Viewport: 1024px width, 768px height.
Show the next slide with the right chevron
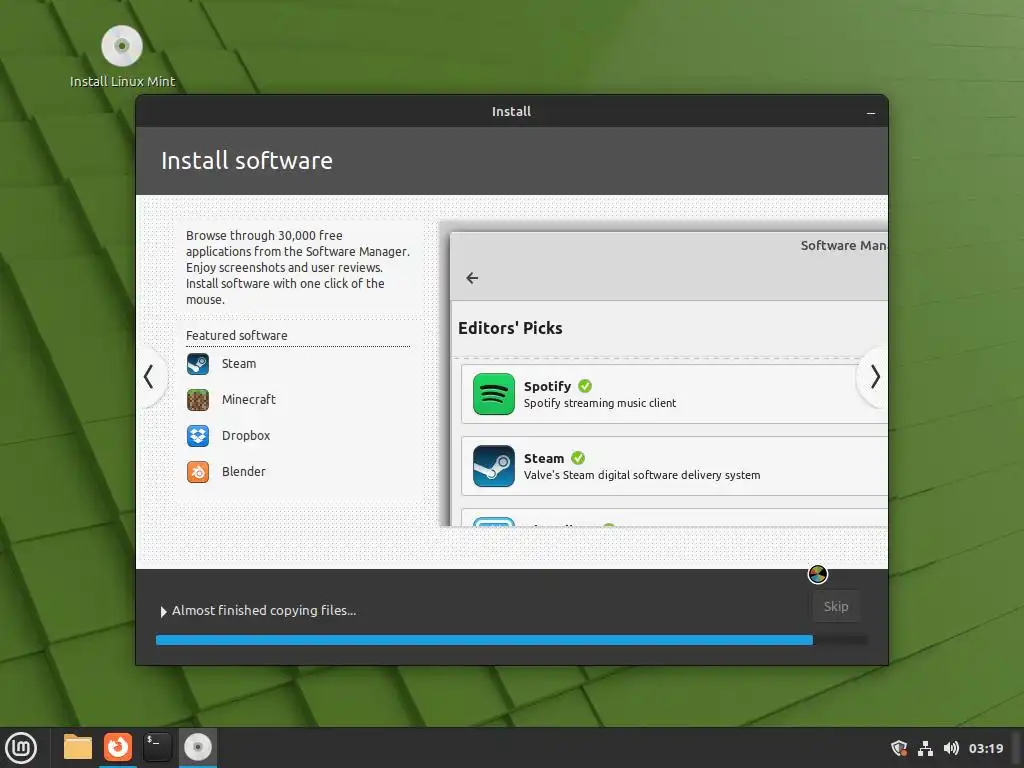click(875, 377)
